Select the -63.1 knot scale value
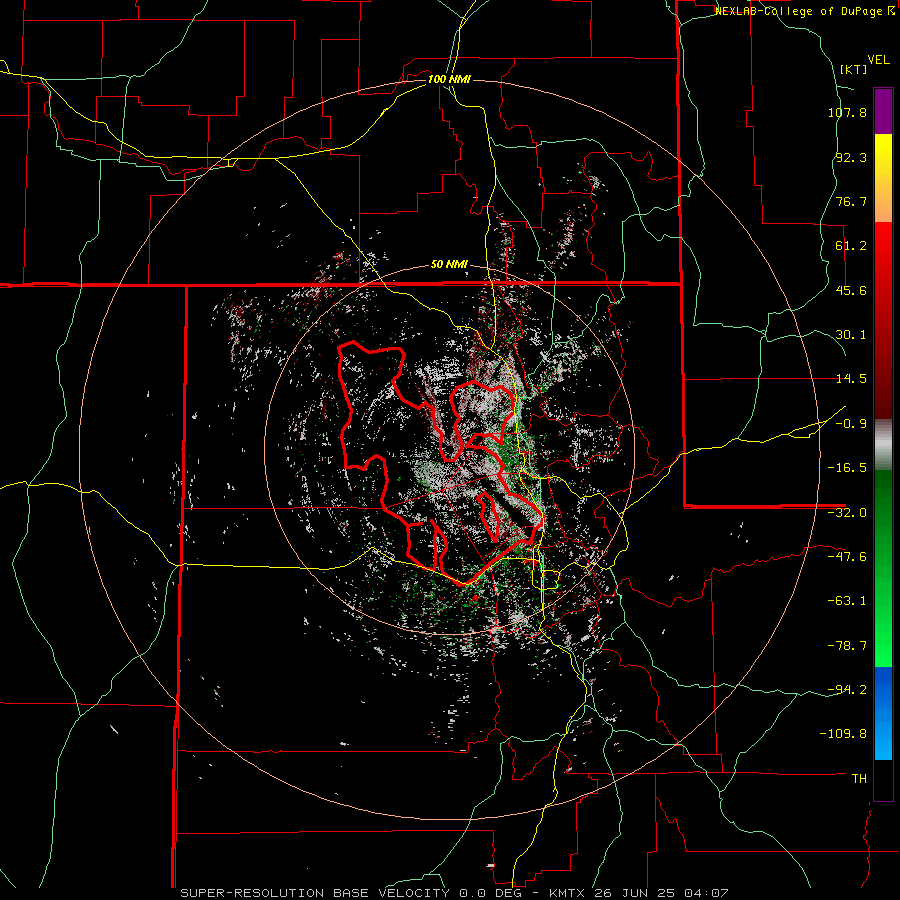This screenshot has width=900, height=900. pos(847,601)
